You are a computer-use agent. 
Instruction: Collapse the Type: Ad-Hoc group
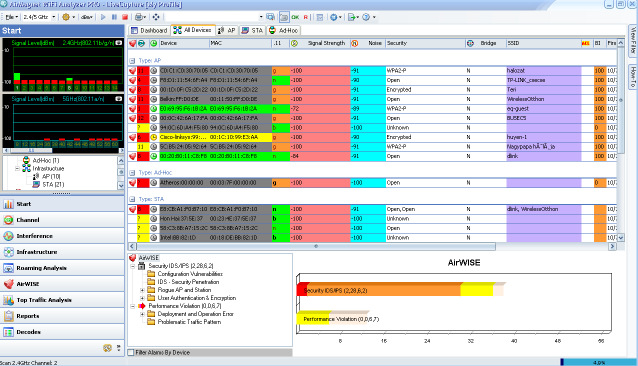pyautogui.click(x=132, y=173)
